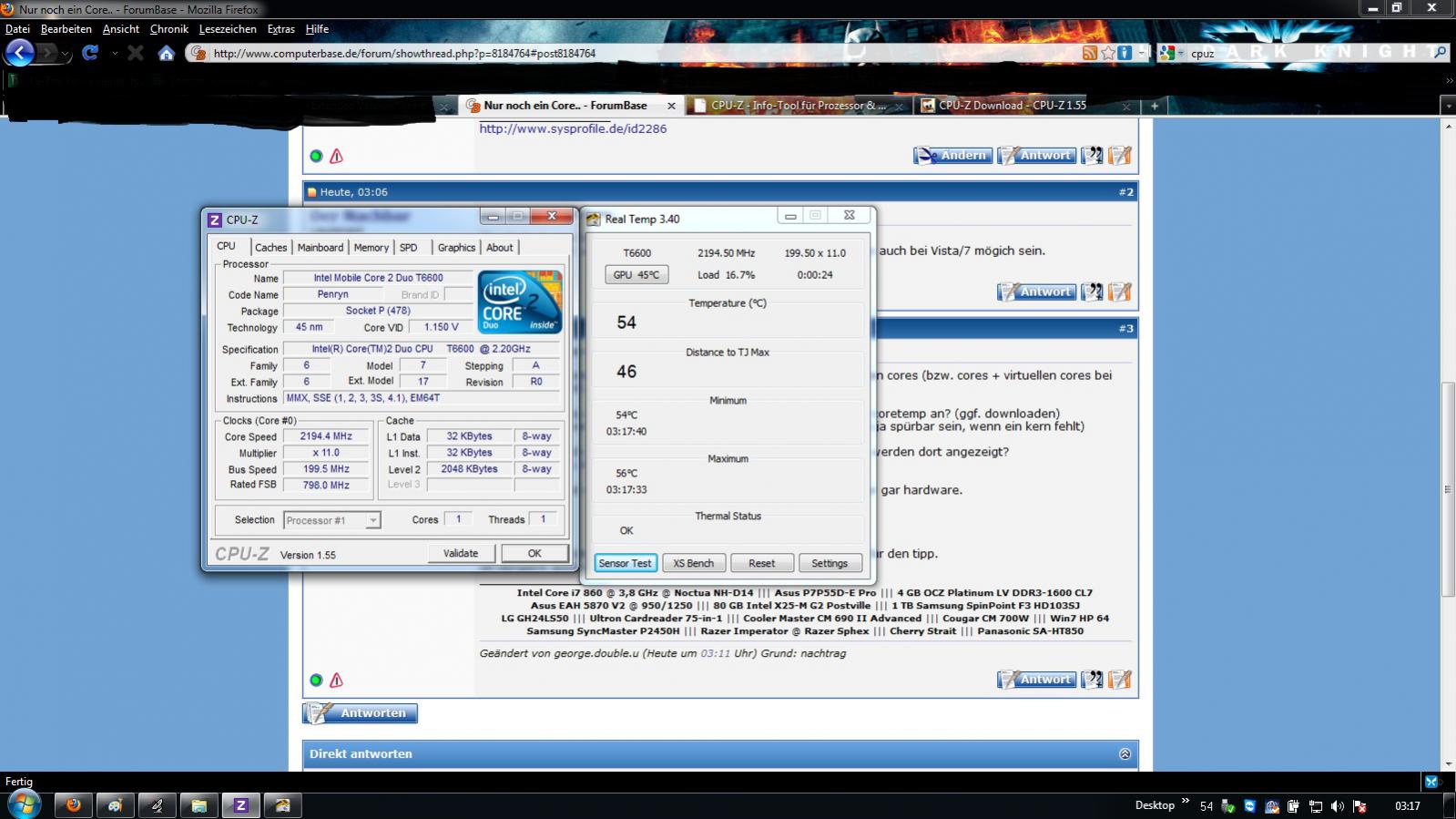Click the search box containing cpuz

point(1307,53)
